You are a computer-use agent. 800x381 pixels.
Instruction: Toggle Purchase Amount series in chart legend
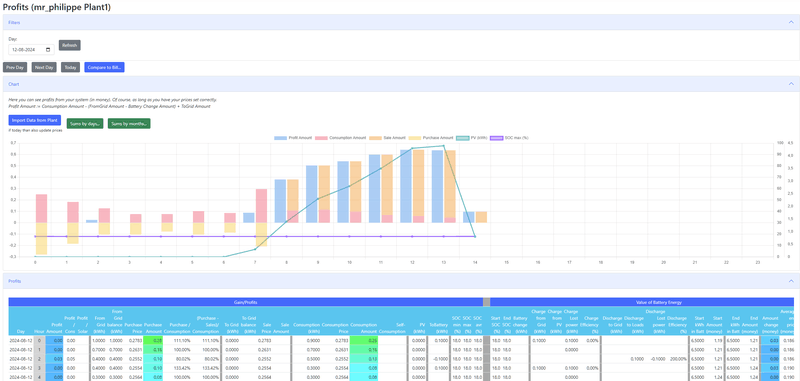(431, 138)
